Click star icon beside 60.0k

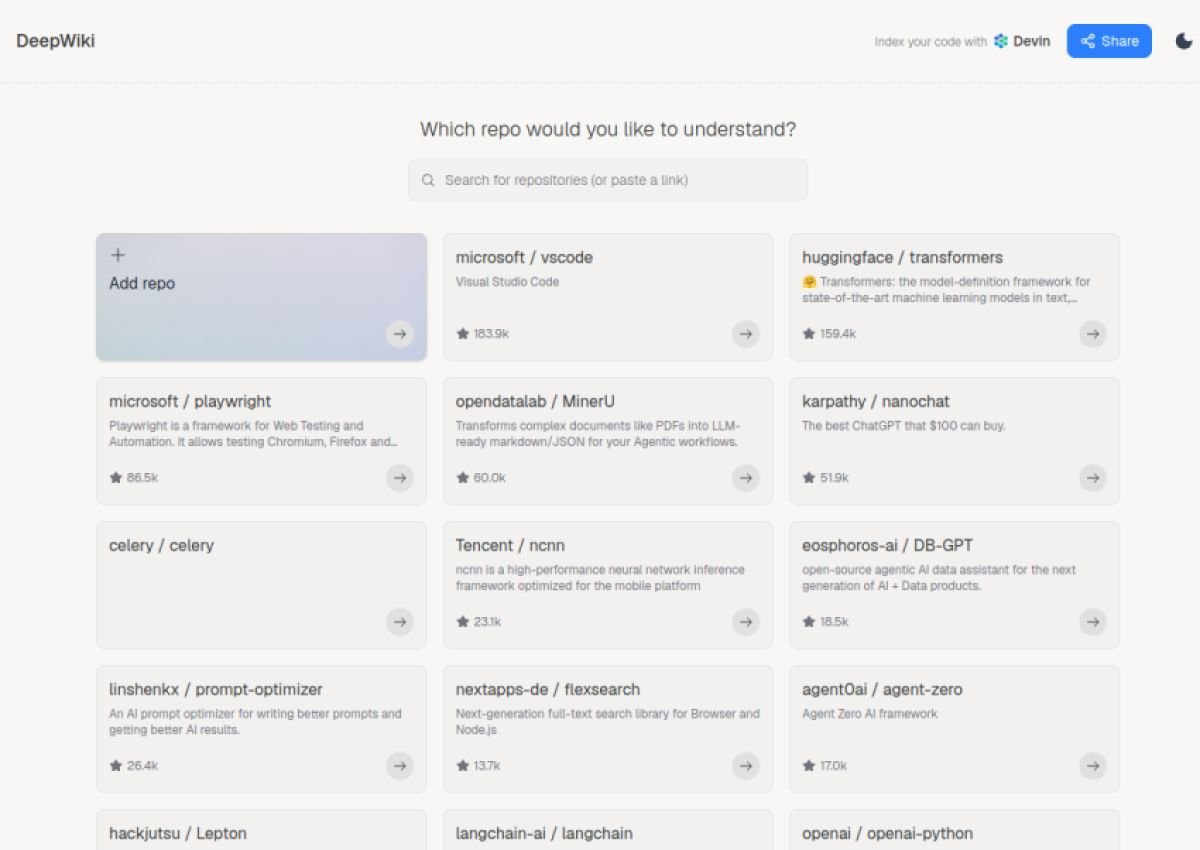(462, 478)
